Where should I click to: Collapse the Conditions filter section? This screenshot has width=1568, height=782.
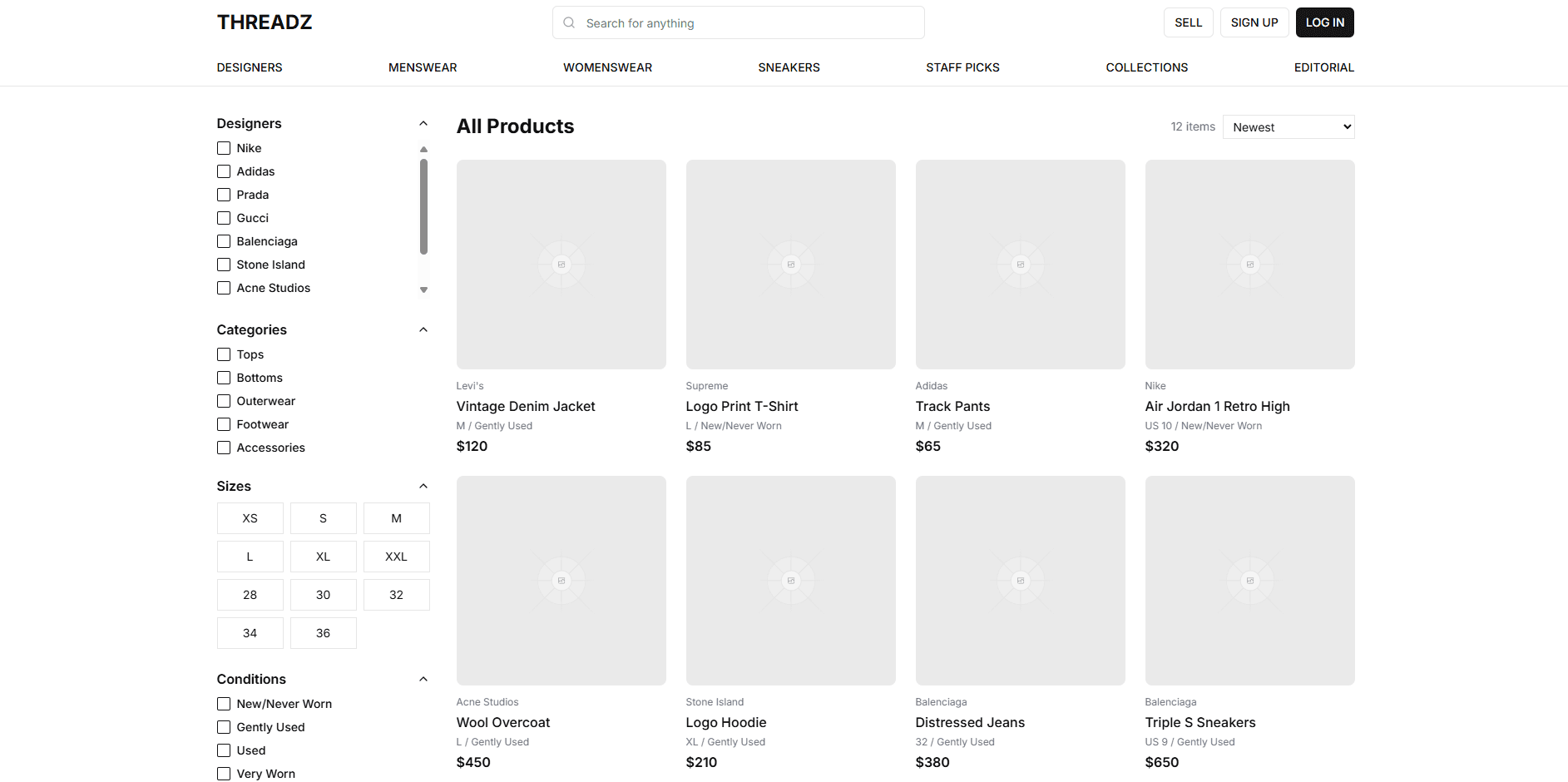[423, 679]
